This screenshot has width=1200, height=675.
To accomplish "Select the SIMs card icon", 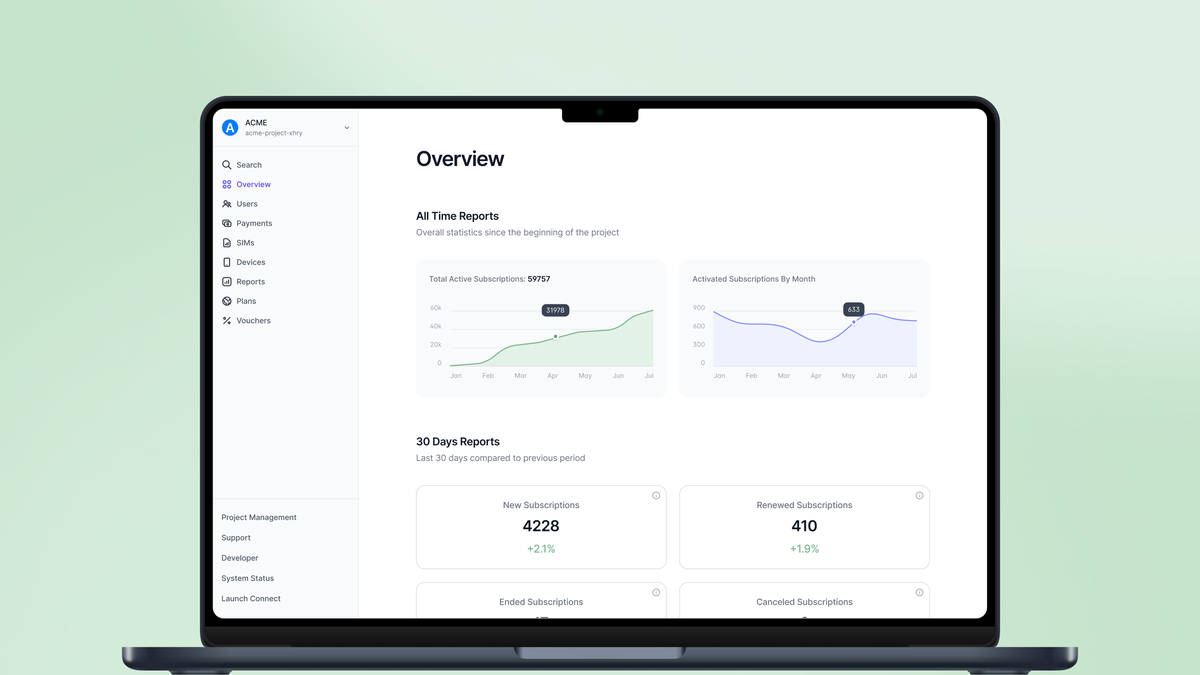I will [228, 242].
